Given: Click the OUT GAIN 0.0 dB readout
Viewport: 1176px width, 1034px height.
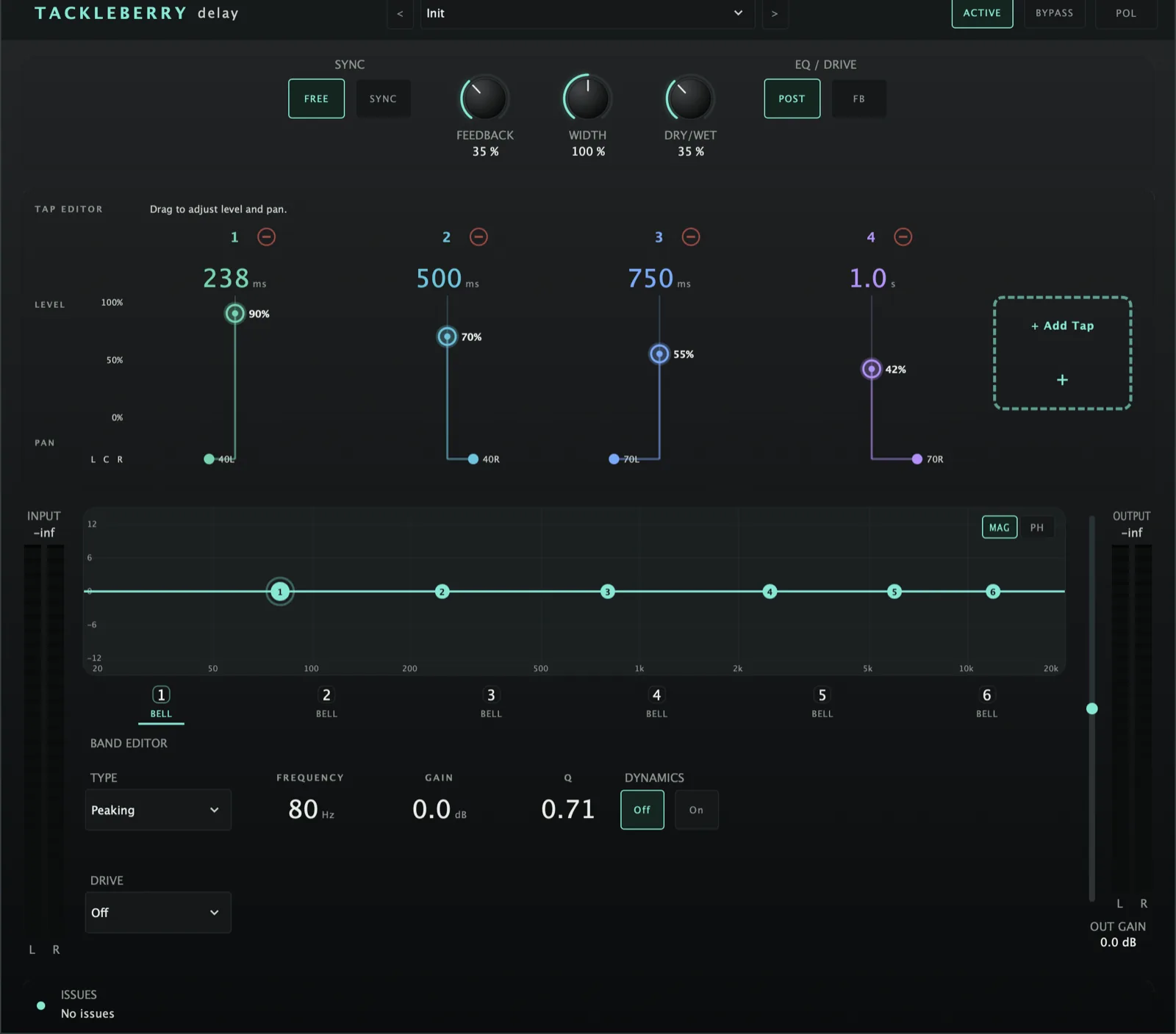Looking at the screenshot, I should pos(1118,943).
